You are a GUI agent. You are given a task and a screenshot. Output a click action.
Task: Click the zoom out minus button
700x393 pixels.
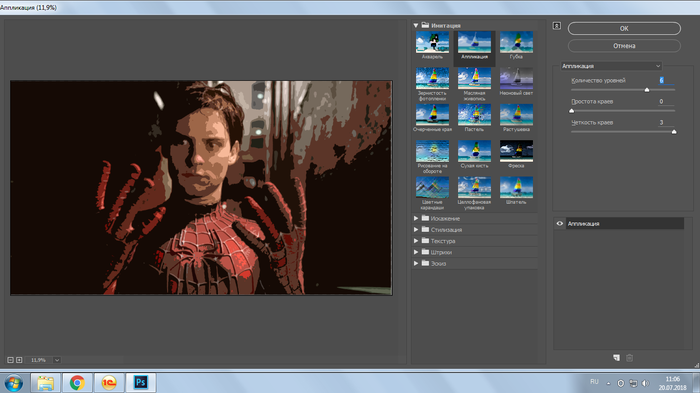[10, 360]
